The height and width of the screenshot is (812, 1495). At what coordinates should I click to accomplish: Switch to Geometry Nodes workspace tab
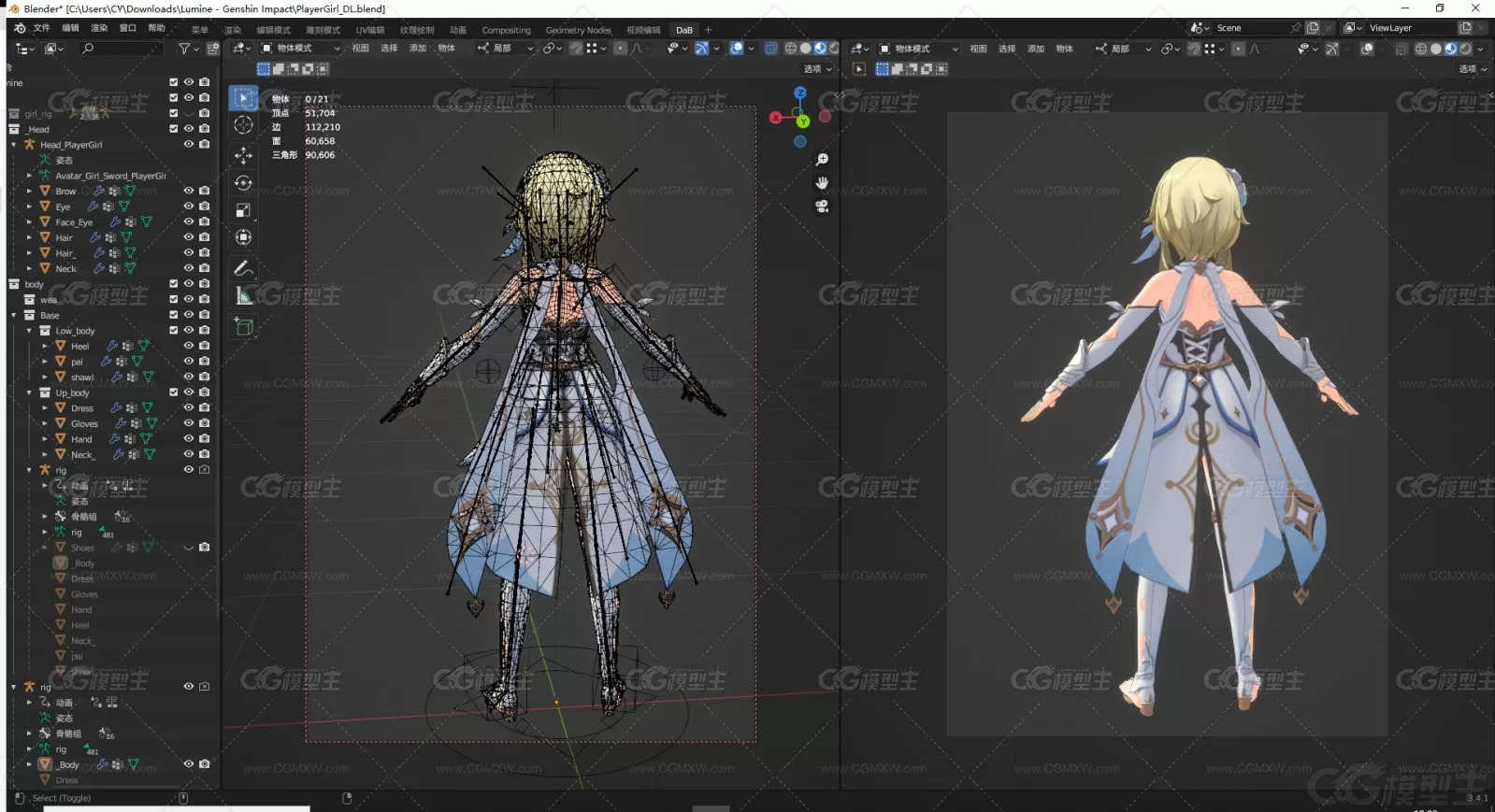tap(578, 30)
